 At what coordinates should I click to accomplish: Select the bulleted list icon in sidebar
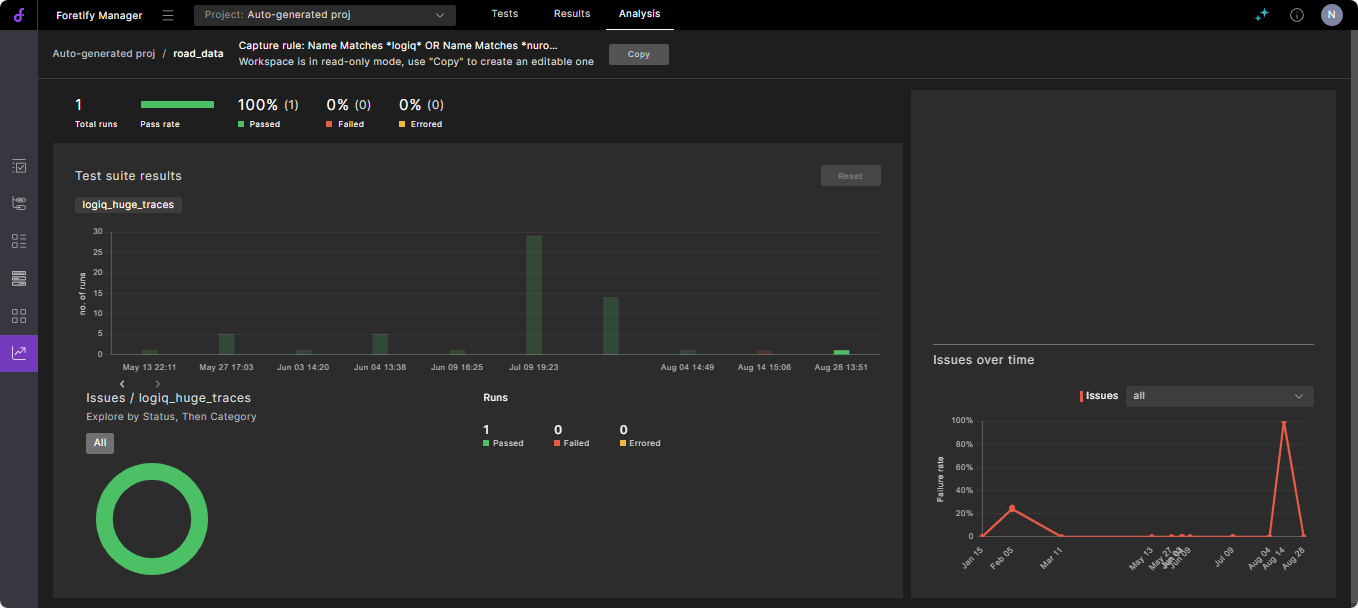coord(19,241)
